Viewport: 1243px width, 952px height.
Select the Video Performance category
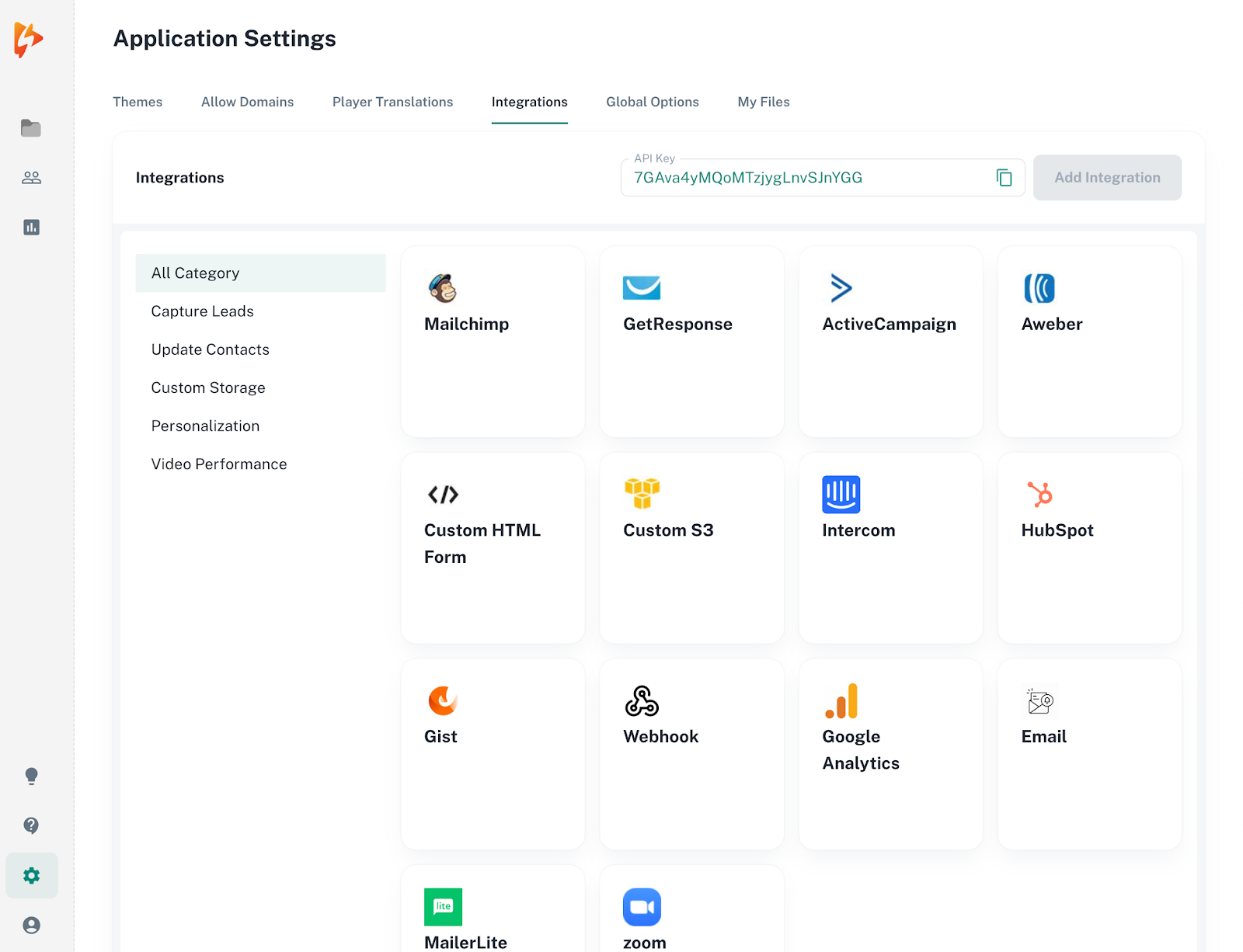tap(219, 464)
